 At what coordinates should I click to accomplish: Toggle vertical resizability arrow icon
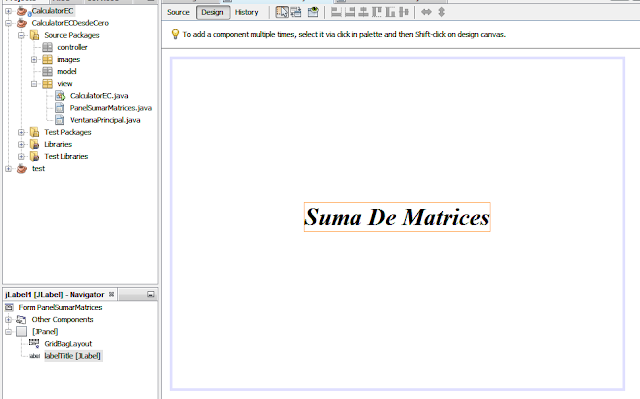(x=441, y=12)
